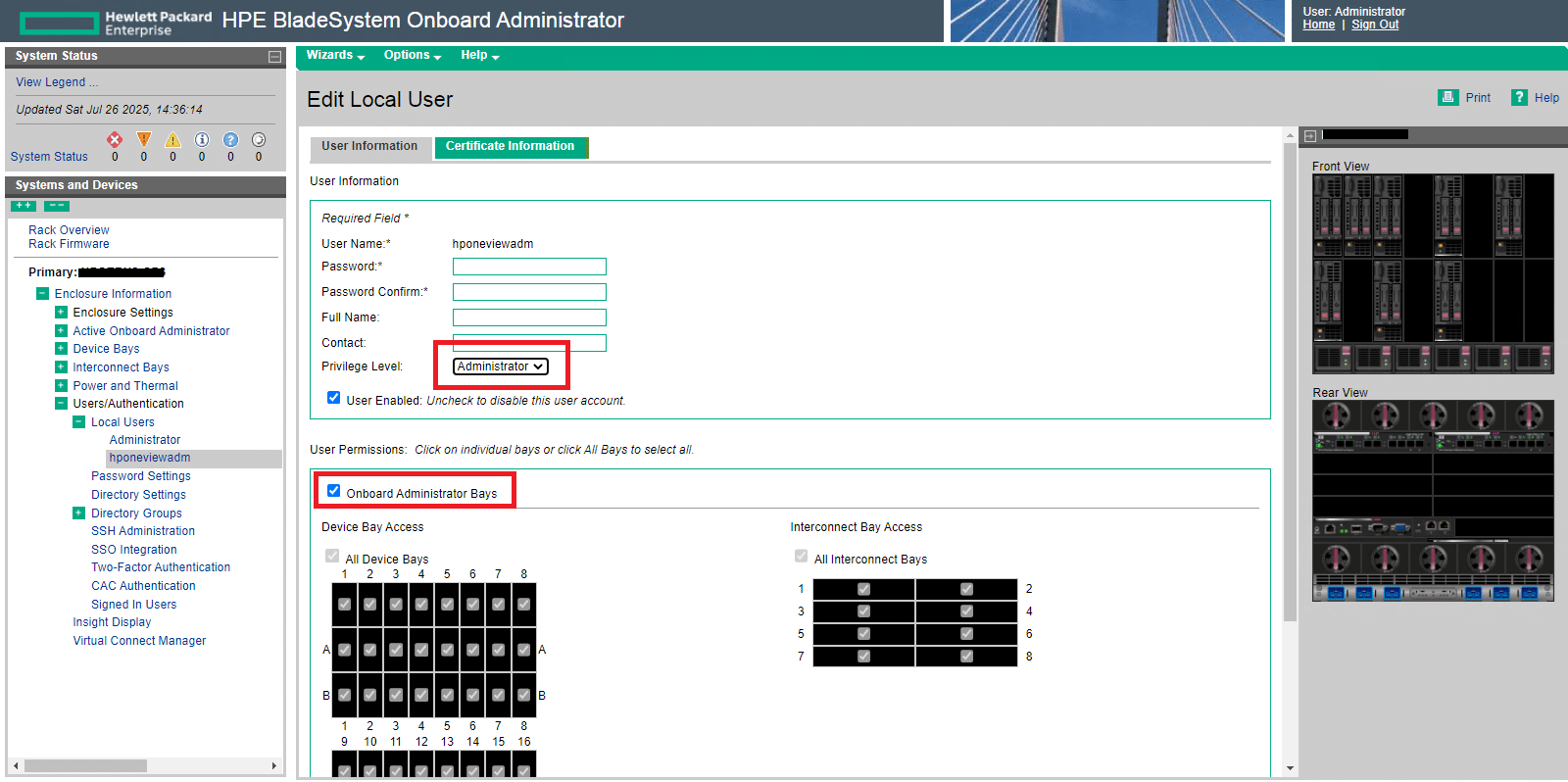This screenshot has width=1568, height=782.
Task: Open the Privilege Level dropdown
Action: click(501, 367)
